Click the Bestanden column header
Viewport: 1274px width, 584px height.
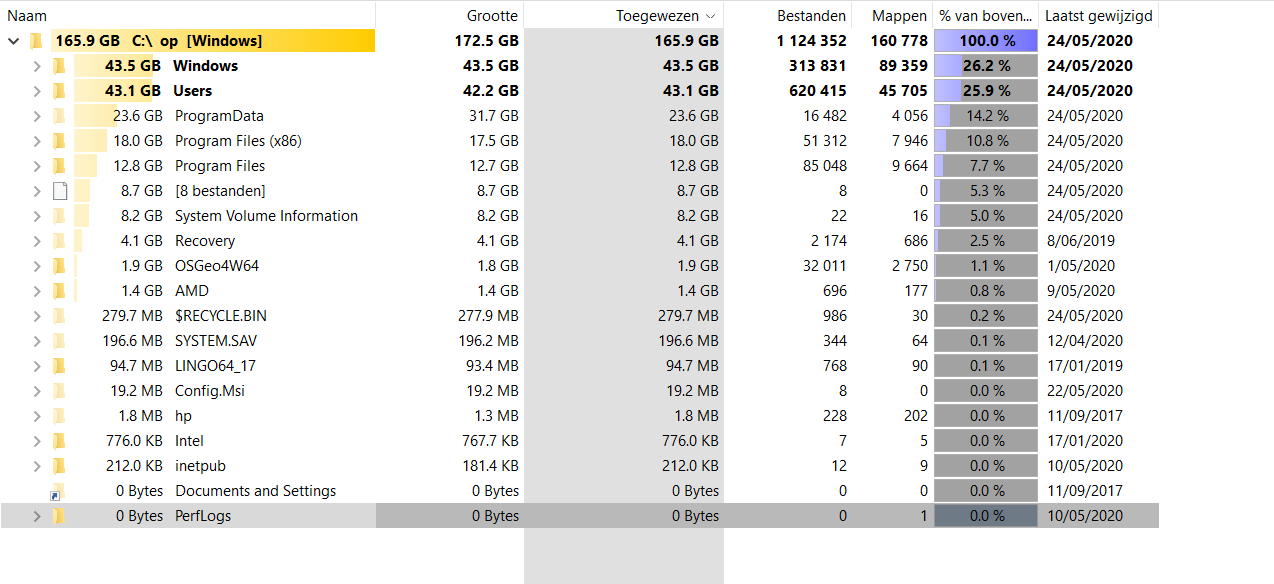pyautogui.click(x=812, y=16)
